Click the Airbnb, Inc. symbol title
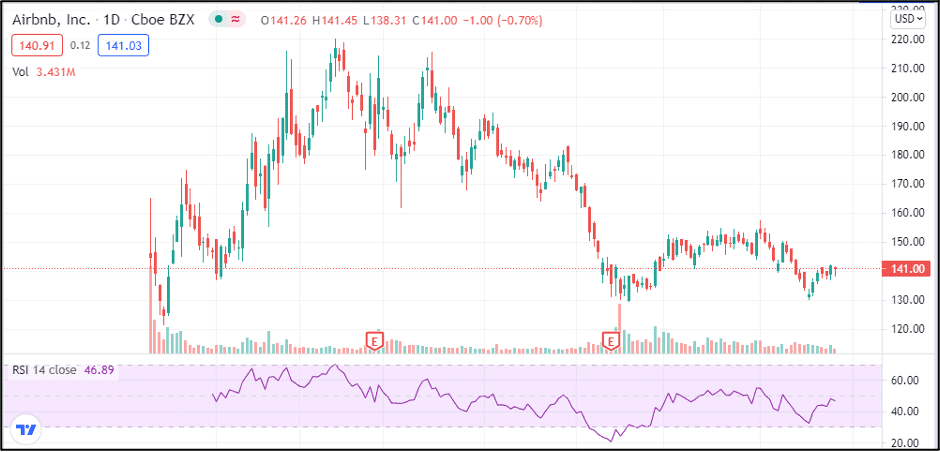The image size is (940, 452). [50, 20]
